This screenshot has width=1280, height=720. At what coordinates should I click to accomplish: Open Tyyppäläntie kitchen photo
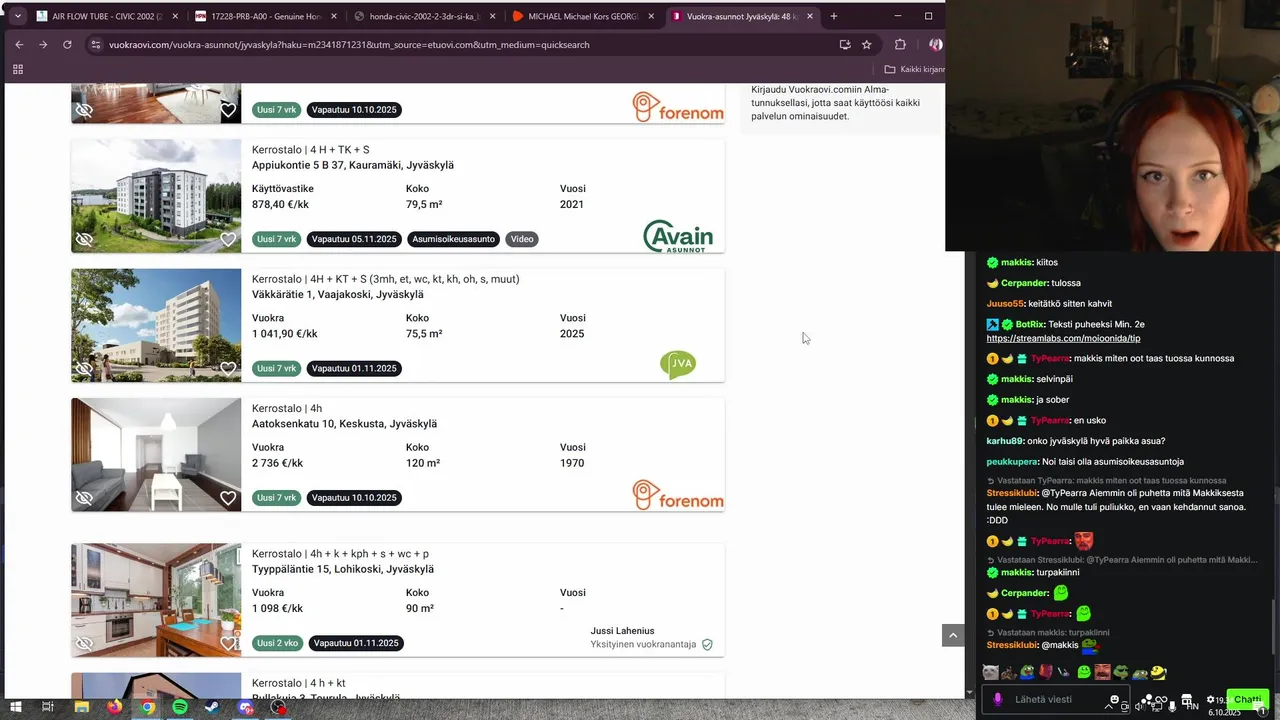coord(156,600)
